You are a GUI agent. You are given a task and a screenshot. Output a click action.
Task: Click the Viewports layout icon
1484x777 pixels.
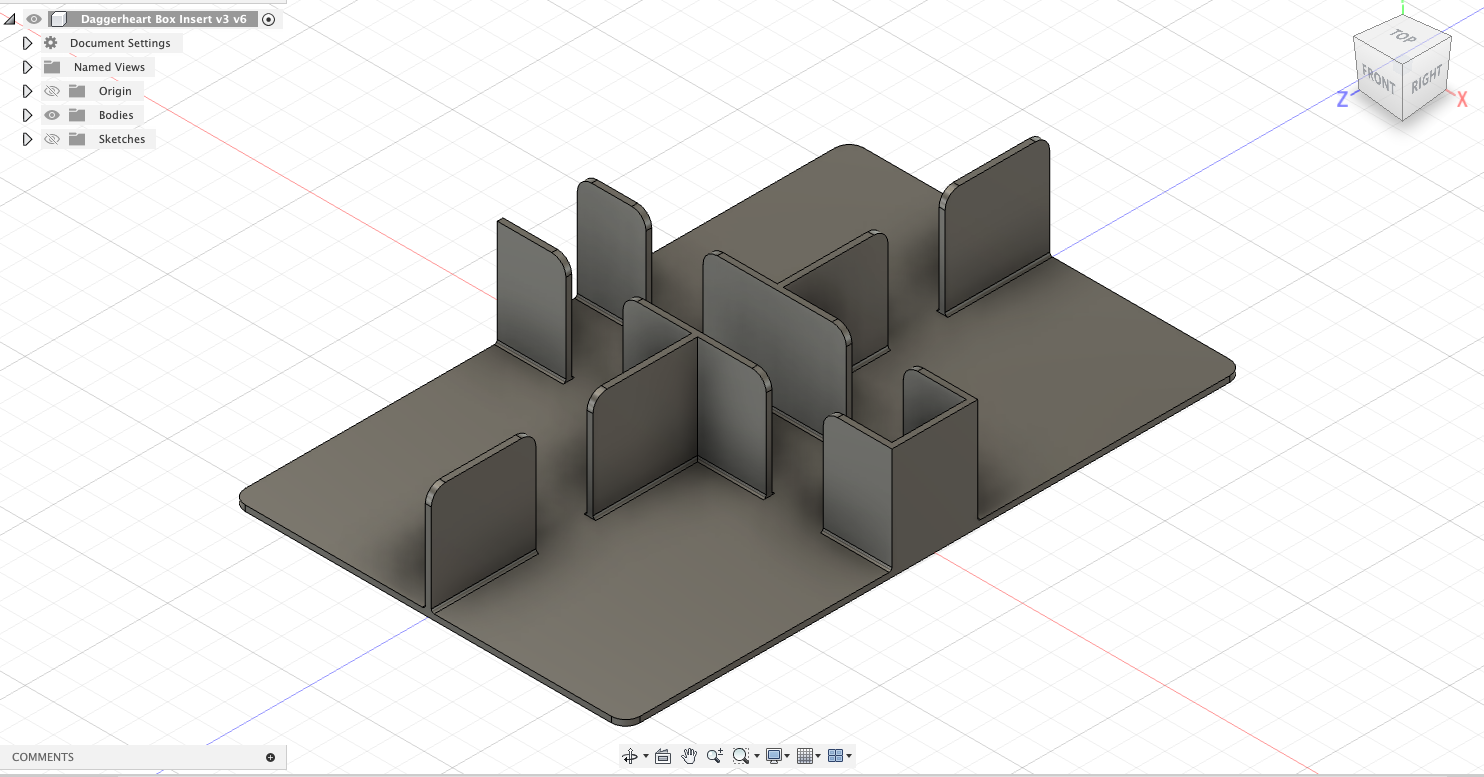(836, 756)
